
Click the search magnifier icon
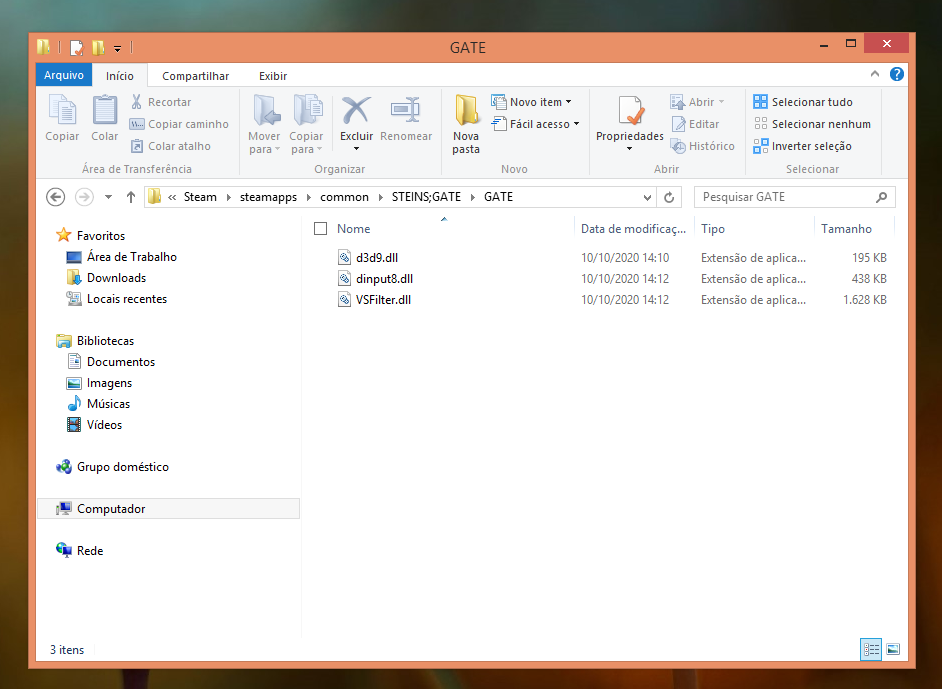[881, 197]
